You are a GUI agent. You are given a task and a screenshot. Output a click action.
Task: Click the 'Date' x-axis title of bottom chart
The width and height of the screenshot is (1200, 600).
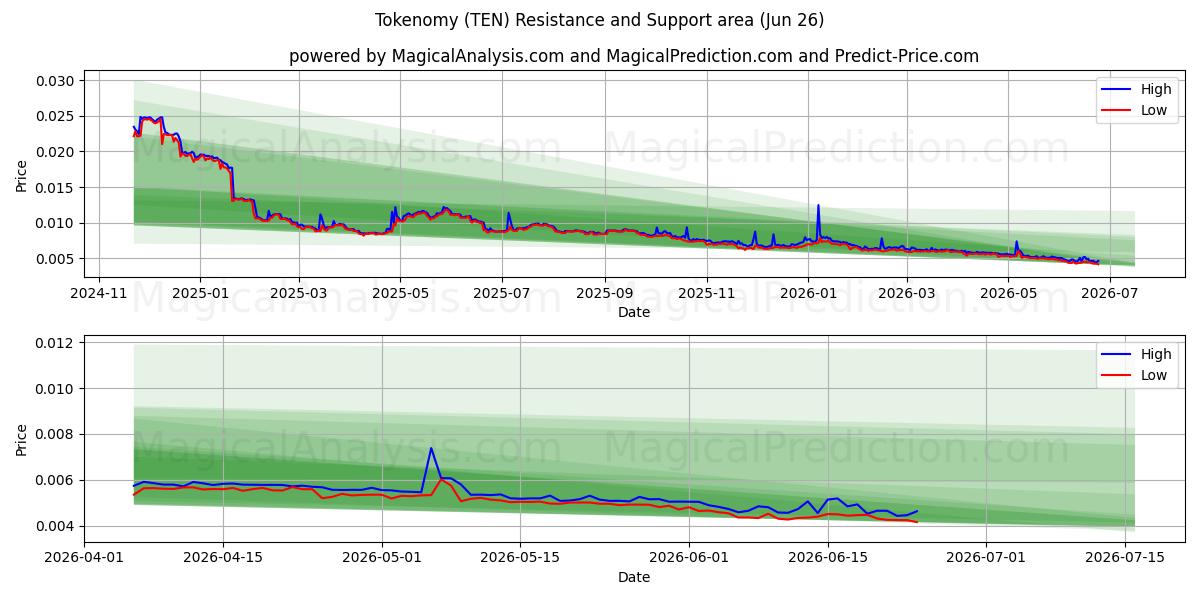click(x=634, y=577)
